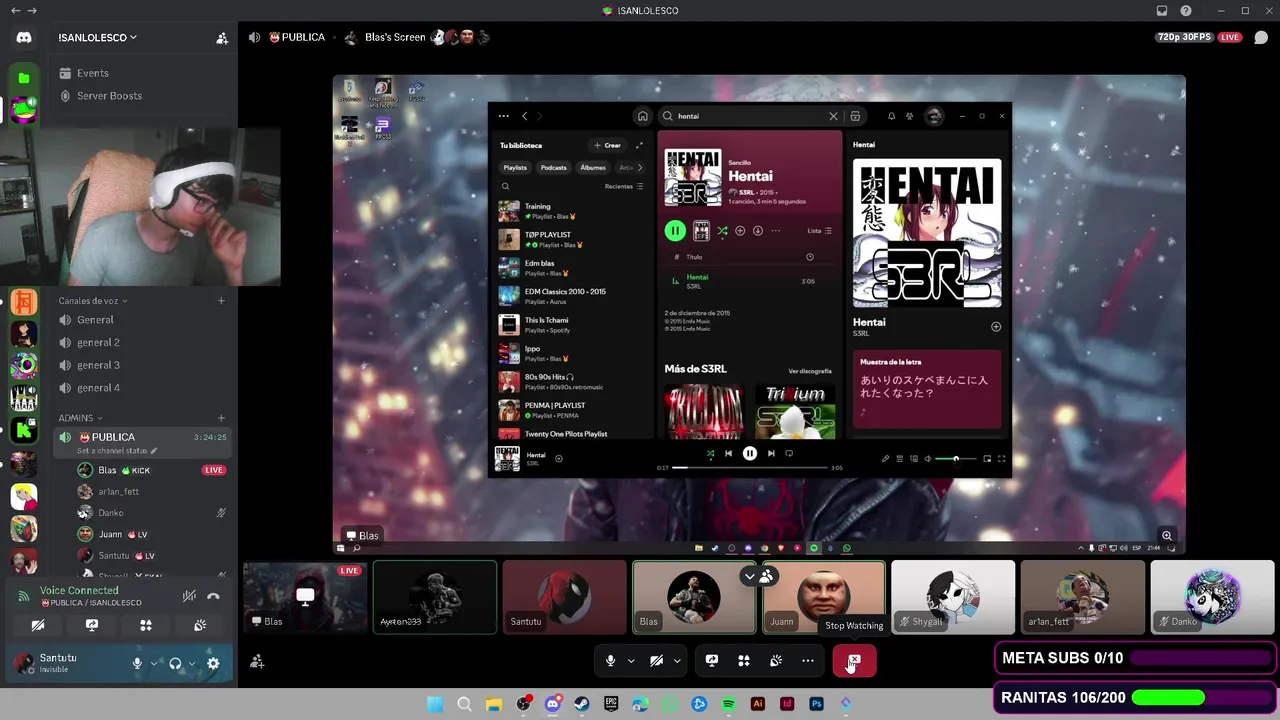This screenshot has width=1280, height=720.
Task: Zoom the stream with magnifier icon
Action: pos(1167,536)
